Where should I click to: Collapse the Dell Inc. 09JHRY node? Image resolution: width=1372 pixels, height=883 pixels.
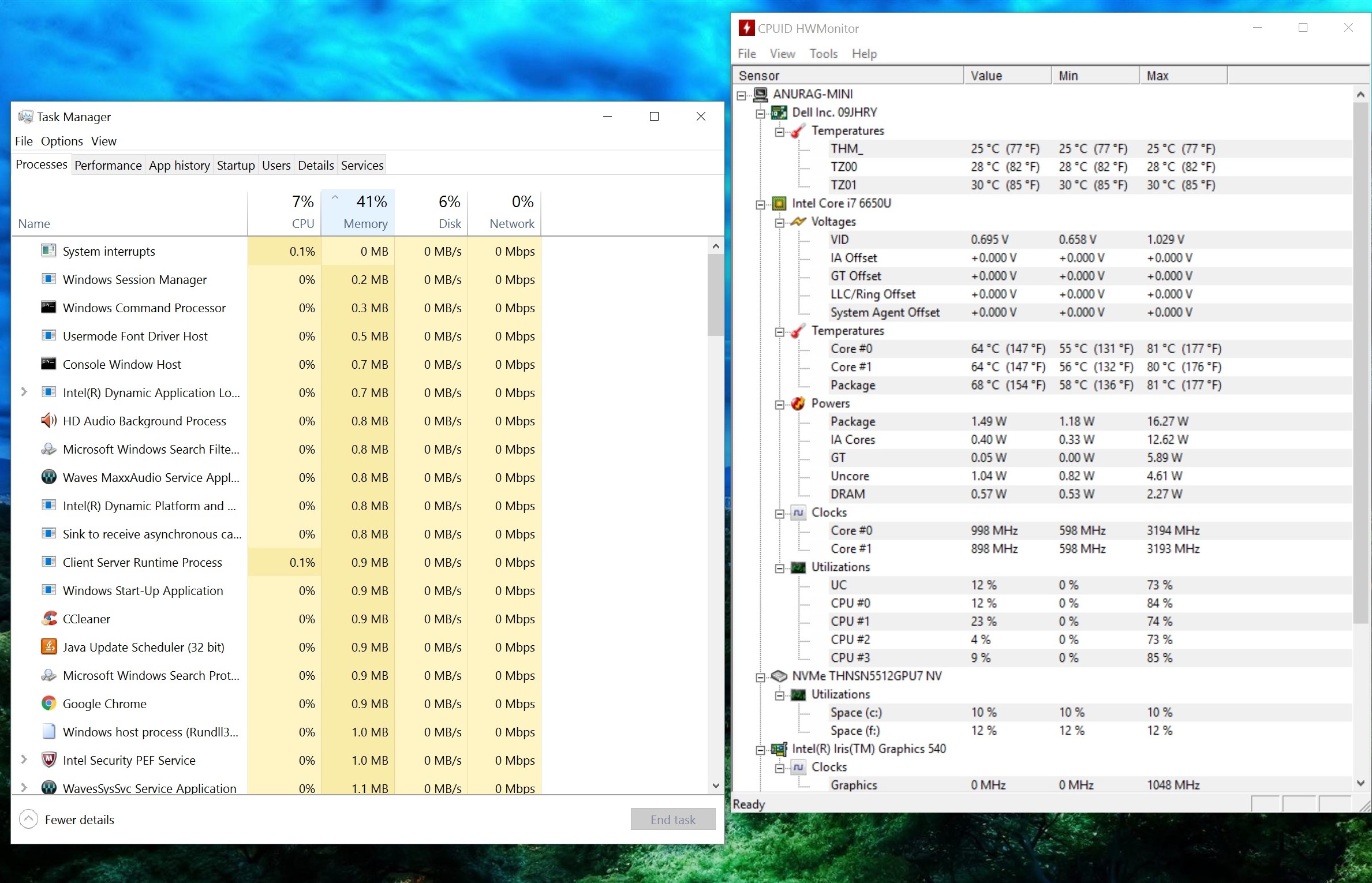(x=761, y=114)
